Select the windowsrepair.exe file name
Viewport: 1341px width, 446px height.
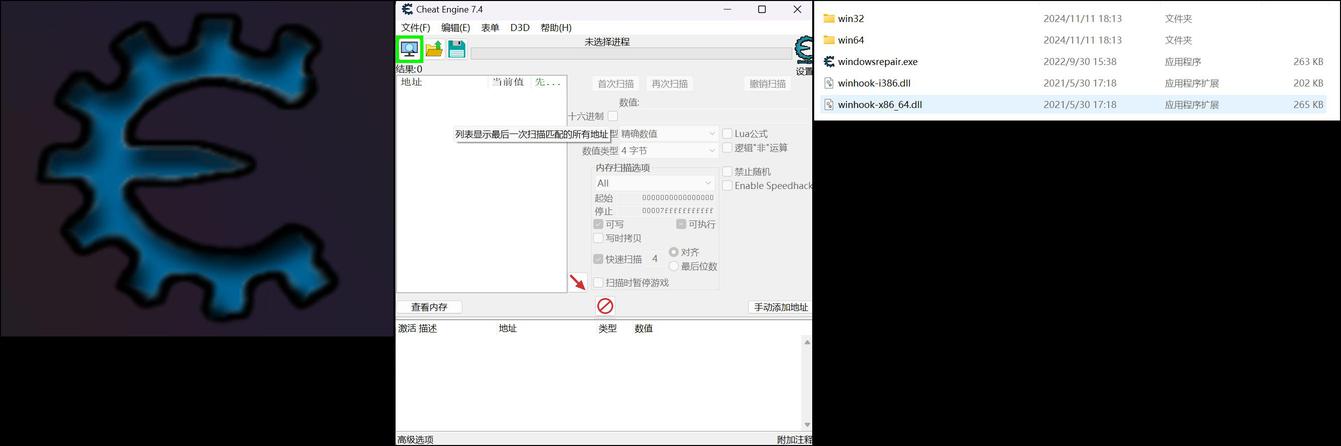[877, 61]
